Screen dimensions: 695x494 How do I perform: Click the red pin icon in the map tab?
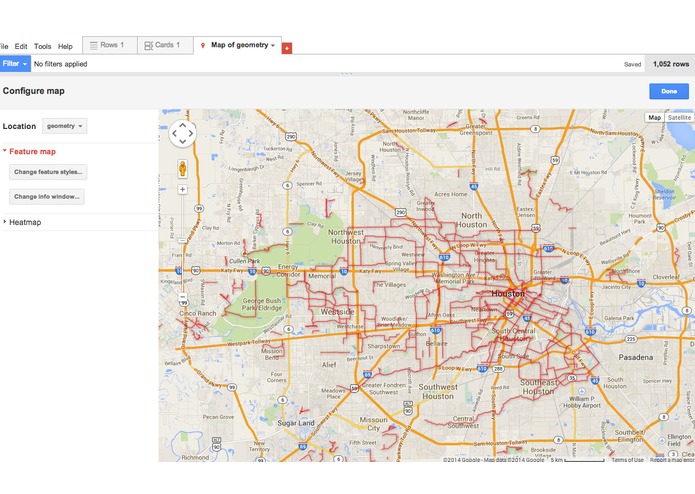point(203,45)
